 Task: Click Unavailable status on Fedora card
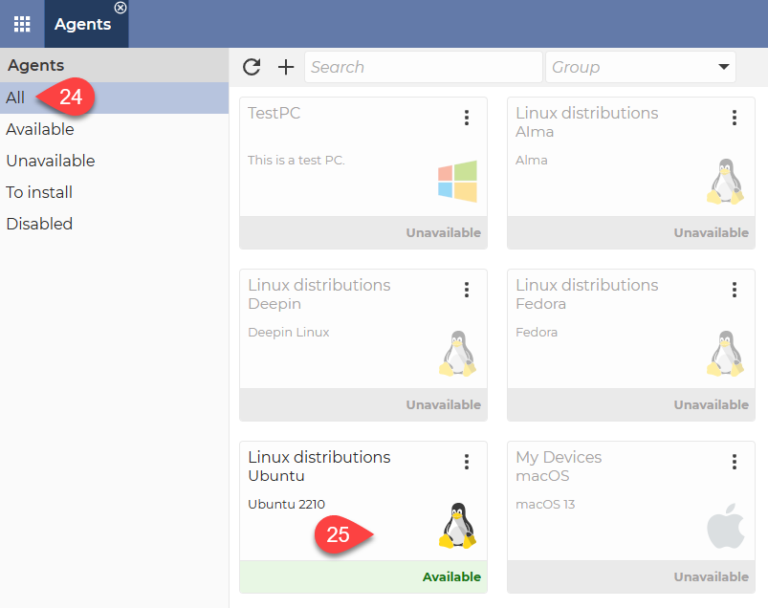click(711, 405)
